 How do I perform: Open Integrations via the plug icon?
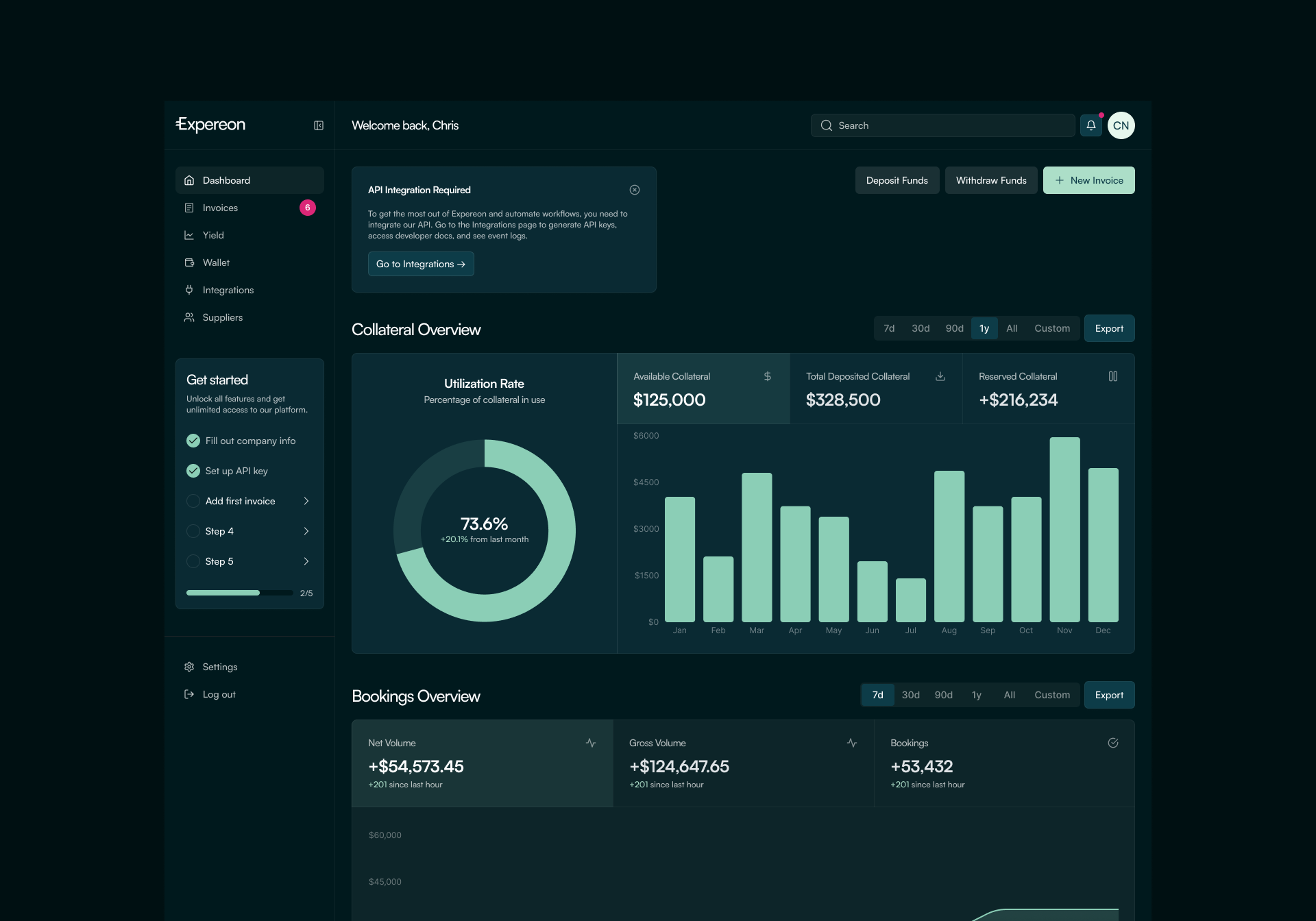pyautogui.click(x=190, y=290)
